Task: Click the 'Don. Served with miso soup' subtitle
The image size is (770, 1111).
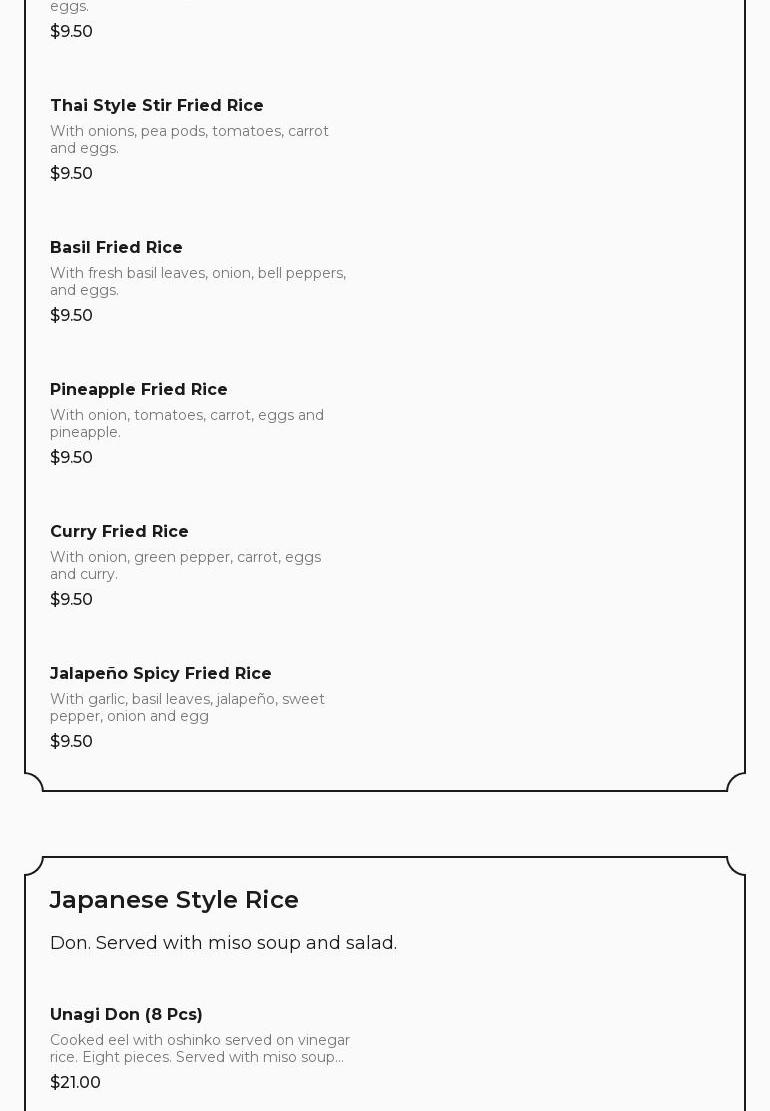Action: pyautogui.click(x=223, y=942)
